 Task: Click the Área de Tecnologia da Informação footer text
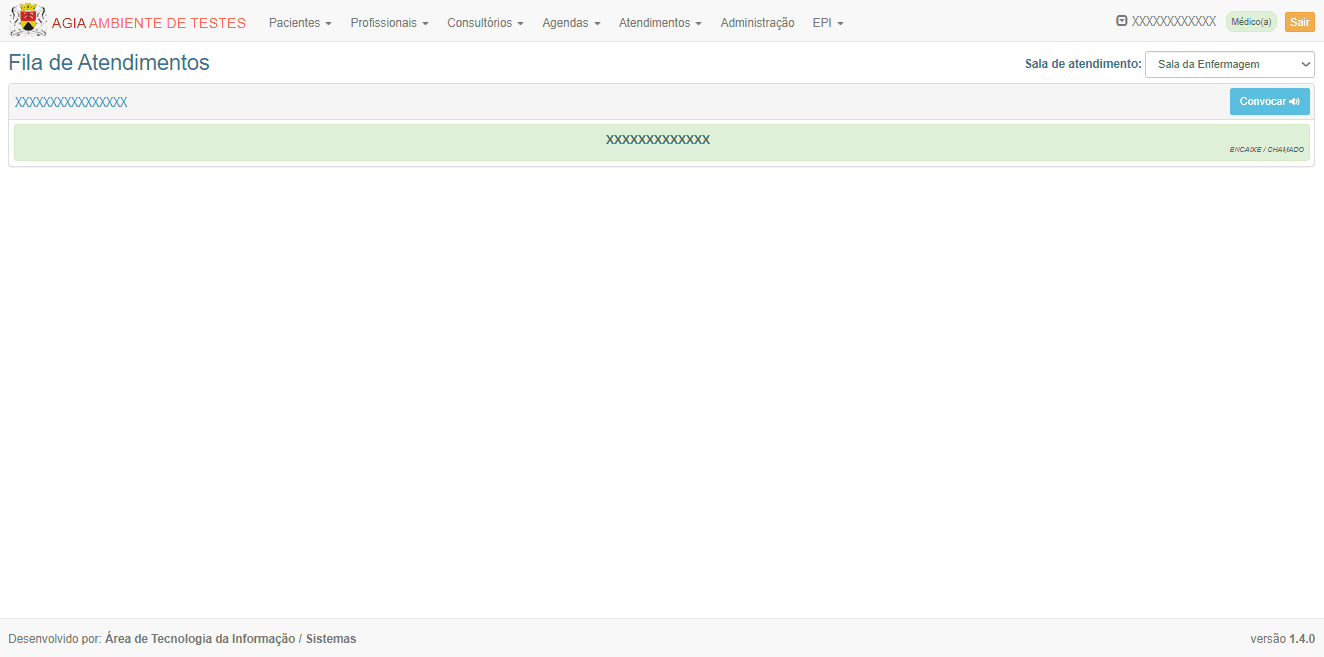click(200, 639)
